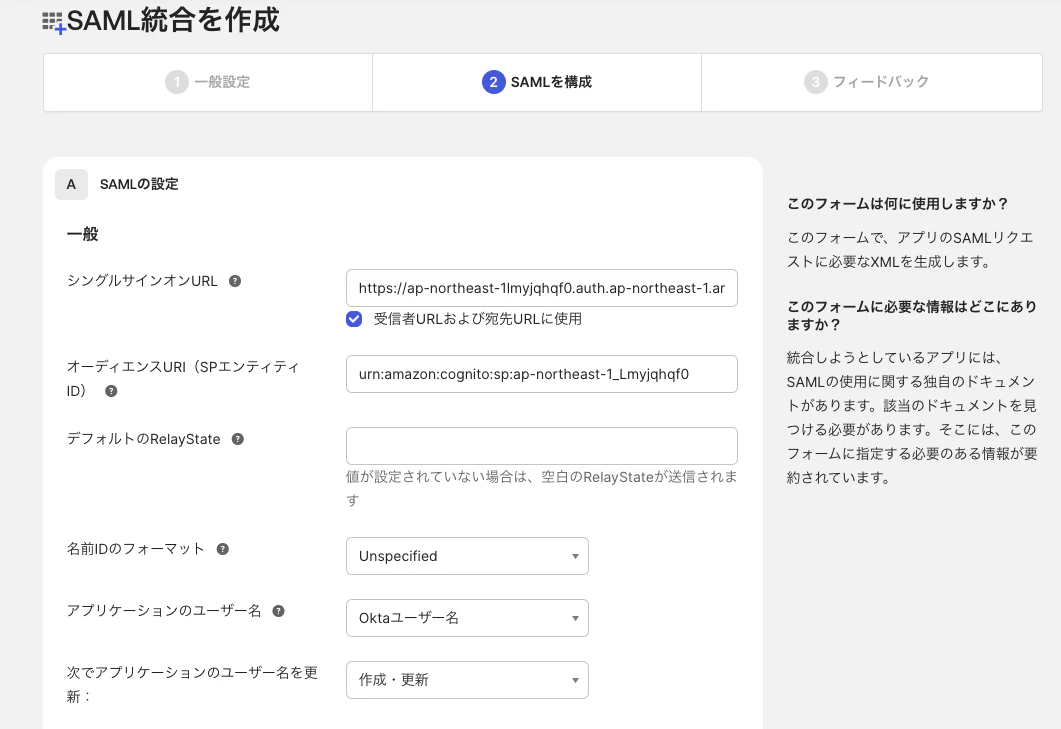Open the 作成・更新 dropdown

[467, 680]
